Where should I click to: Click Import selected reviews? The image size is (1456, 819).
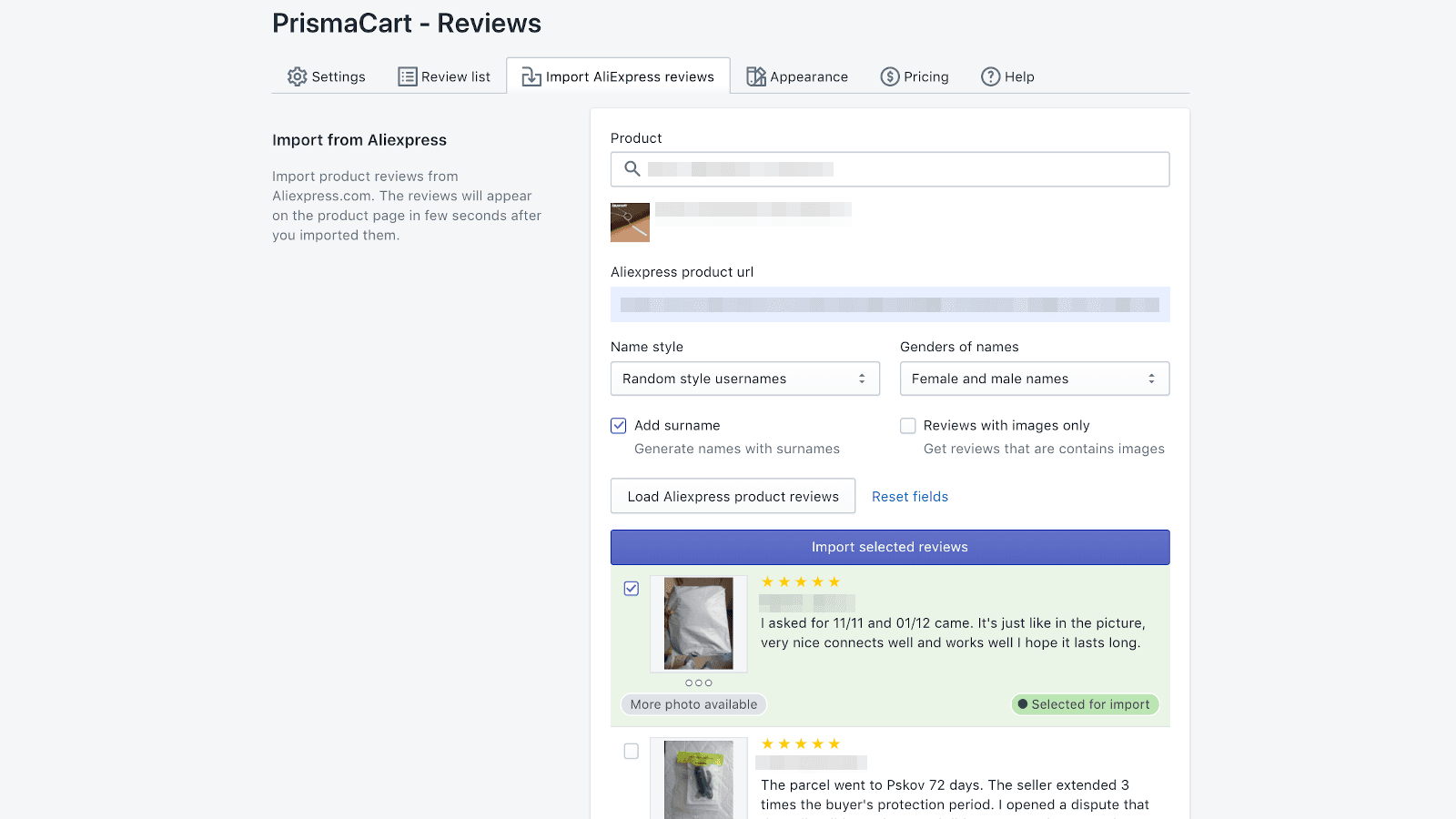tap(889, 547)
